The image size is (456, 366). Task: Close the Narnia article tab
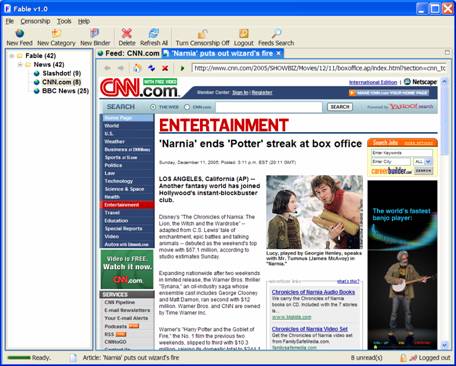coord(278,53)
